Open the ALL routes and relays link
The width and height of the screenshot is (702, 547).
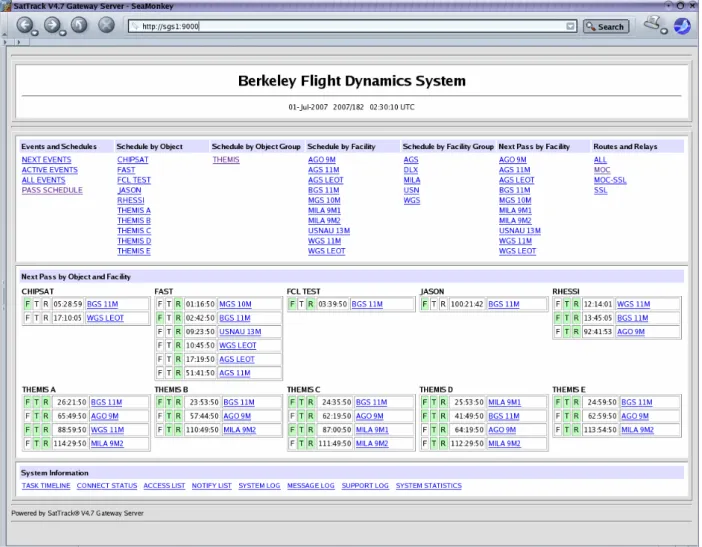pyautogui.click(x=600, y=159)
